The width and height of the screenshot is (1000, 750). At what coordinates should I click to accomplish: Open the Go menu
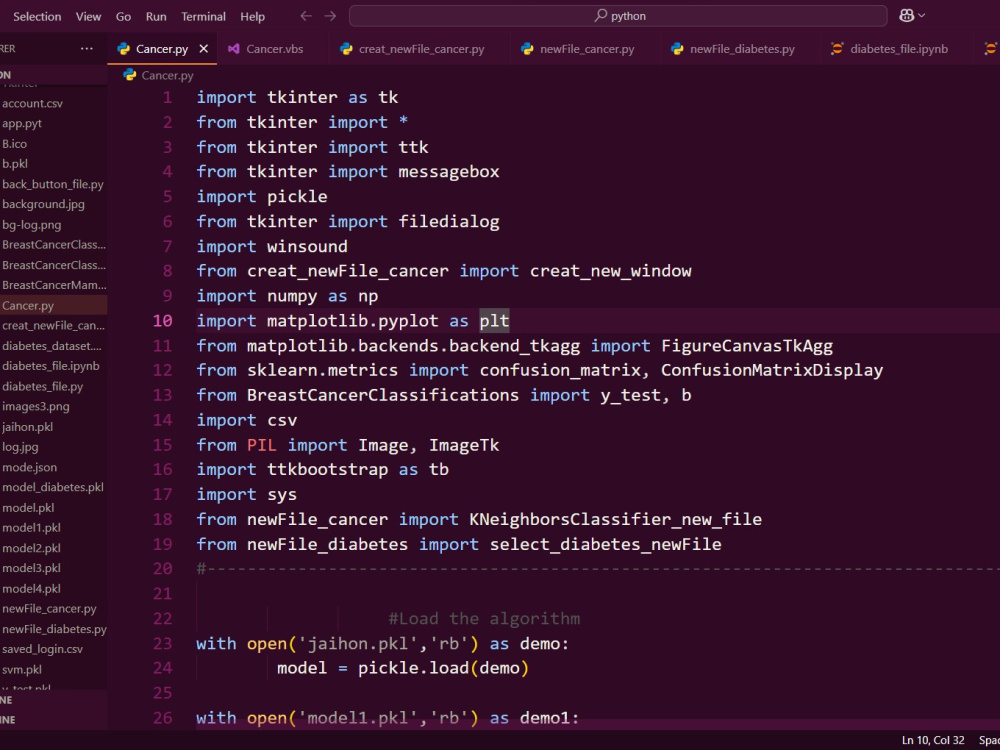coord(123,17)
